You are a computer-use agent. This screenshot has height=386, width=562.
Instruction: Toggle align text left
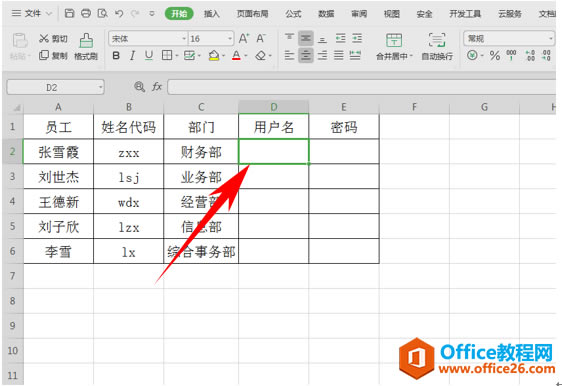tap(290, 55)
